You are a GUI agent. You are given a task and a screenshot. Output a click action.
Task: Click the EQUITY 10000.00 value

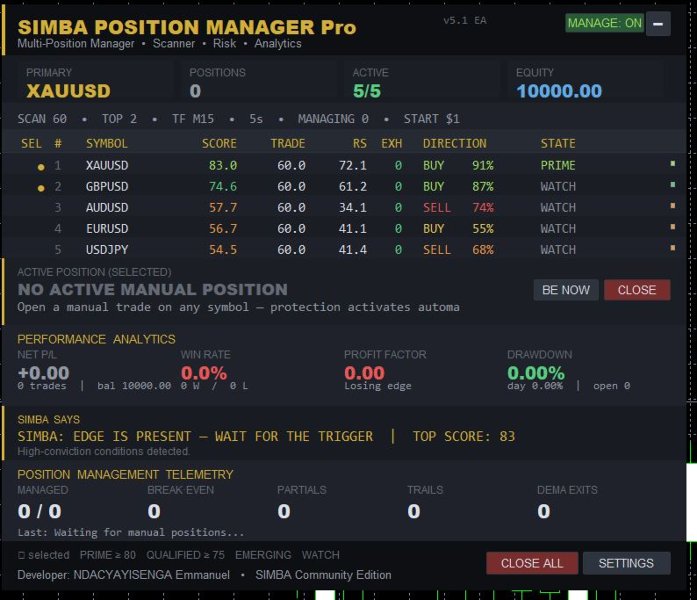pos(559,91)
